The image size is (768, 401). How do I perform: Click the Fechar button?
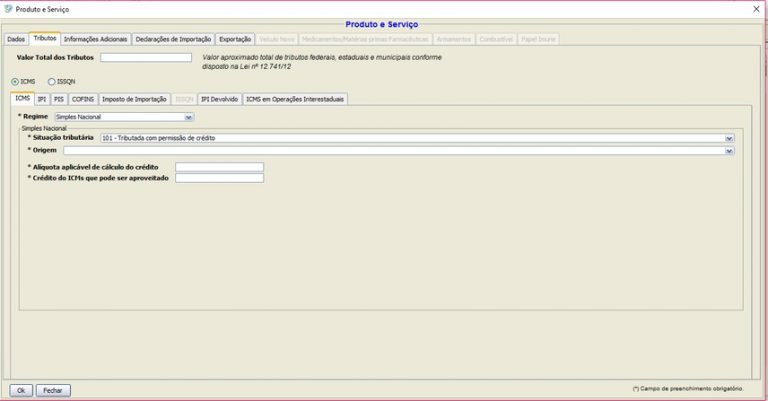tap(53, 390)
